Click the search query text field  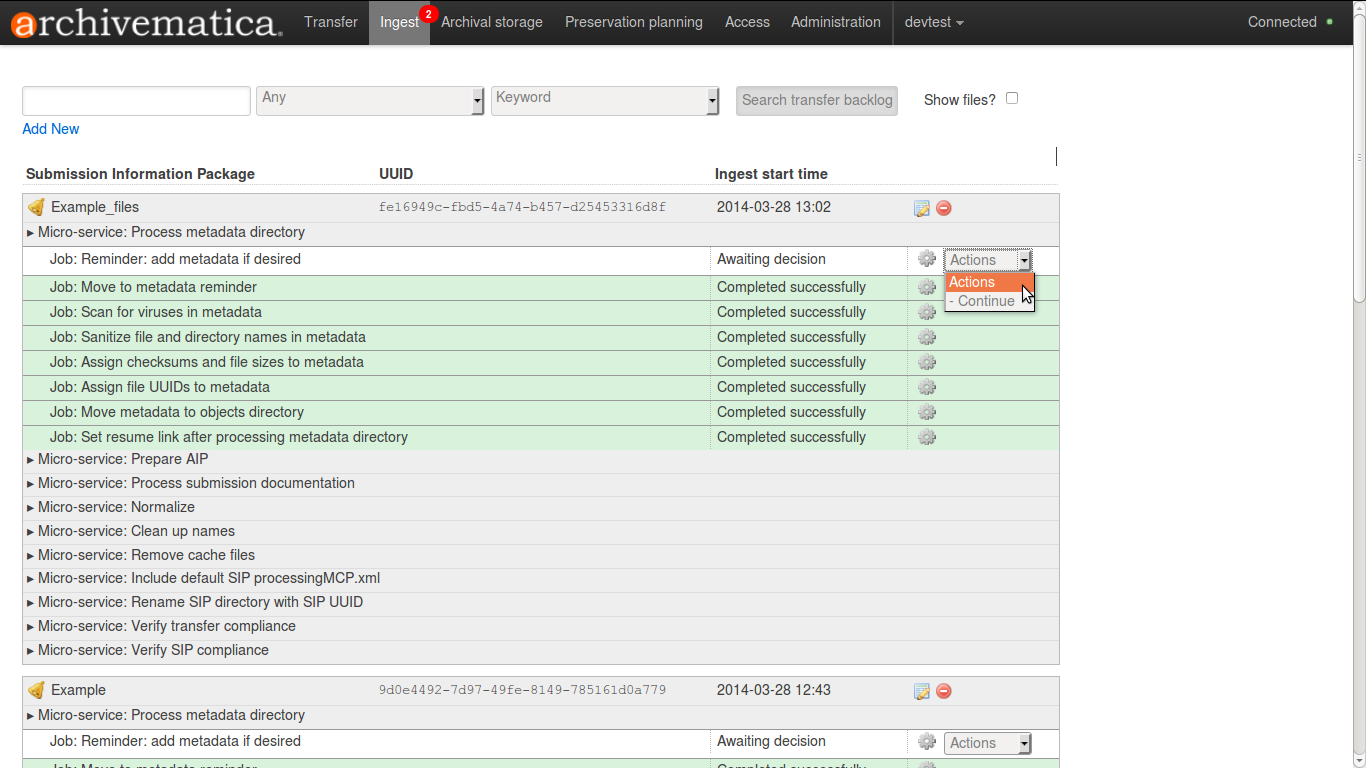coord(136,100)
